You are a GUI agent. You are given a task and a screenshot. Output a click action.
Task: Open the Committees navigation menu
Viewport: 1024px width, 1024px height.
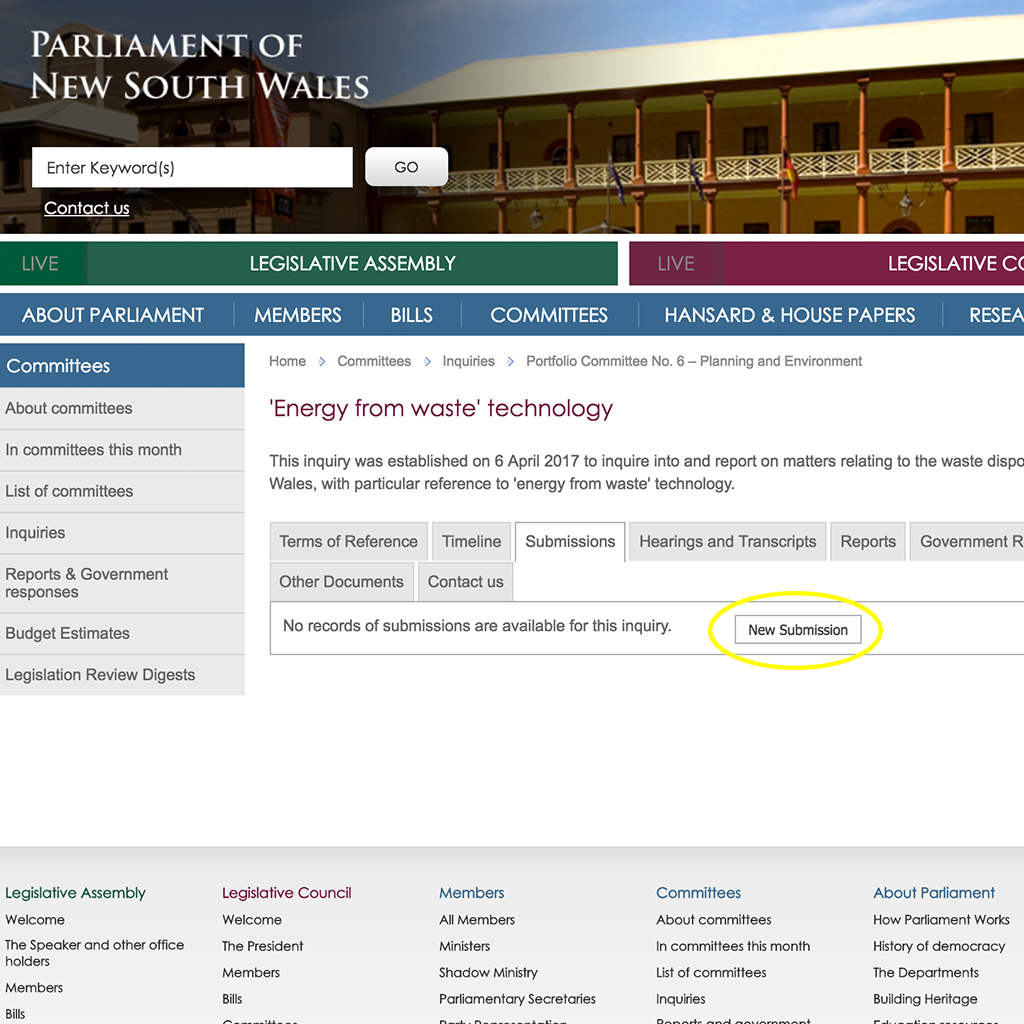549,315
